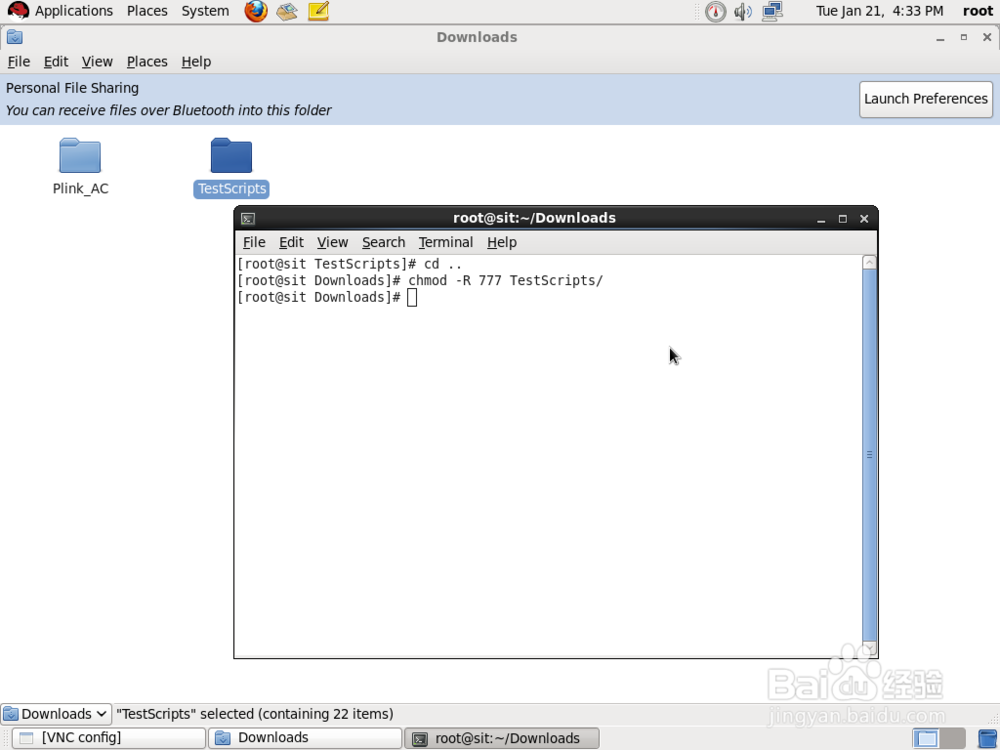This screenshot has width=1000, height=750.
Task: Open File menu in Downloads window
Action: tap(18, 62)
